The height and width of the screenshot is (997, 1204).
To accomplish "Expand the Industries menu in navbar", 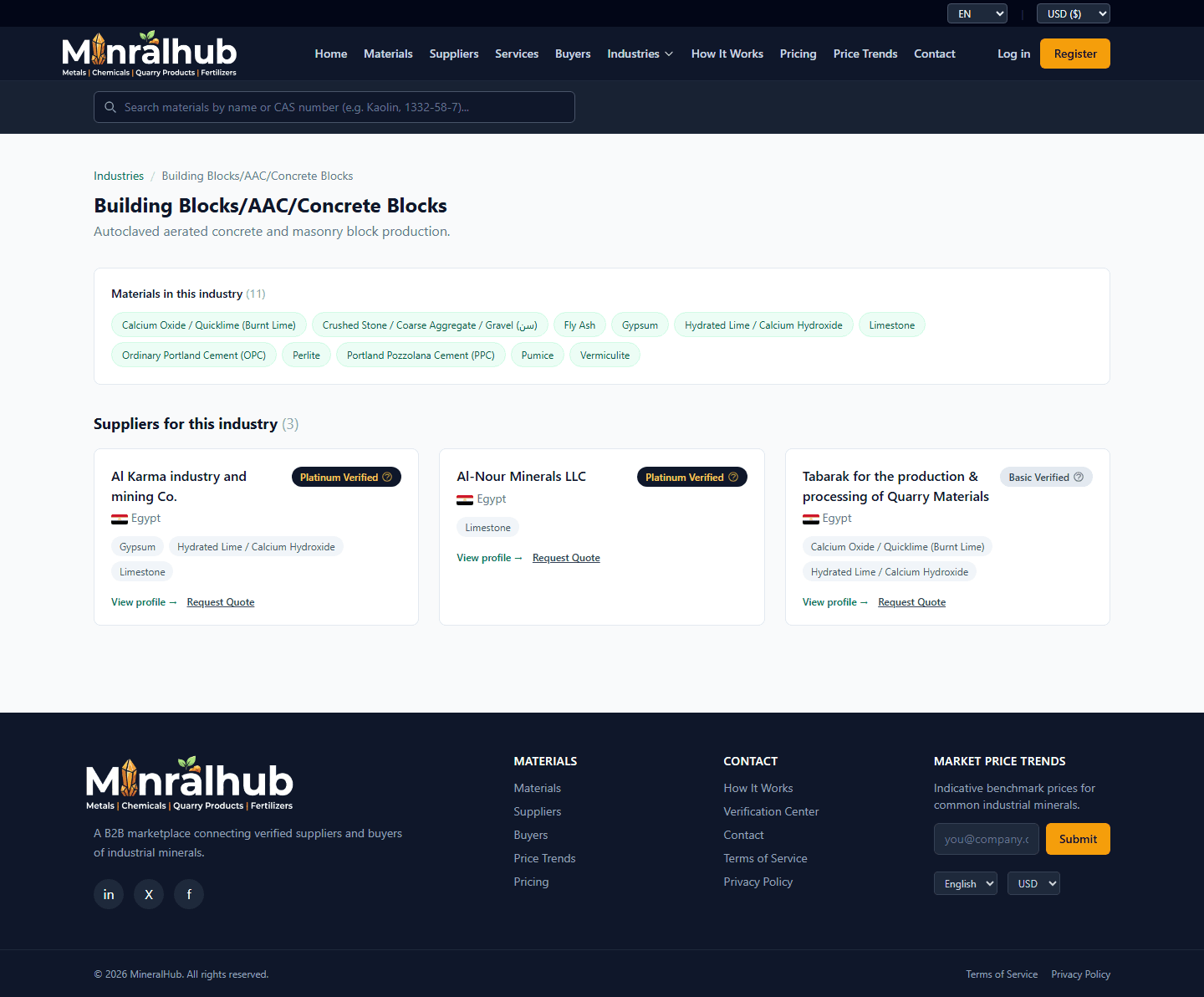I will tap(640, 54).
